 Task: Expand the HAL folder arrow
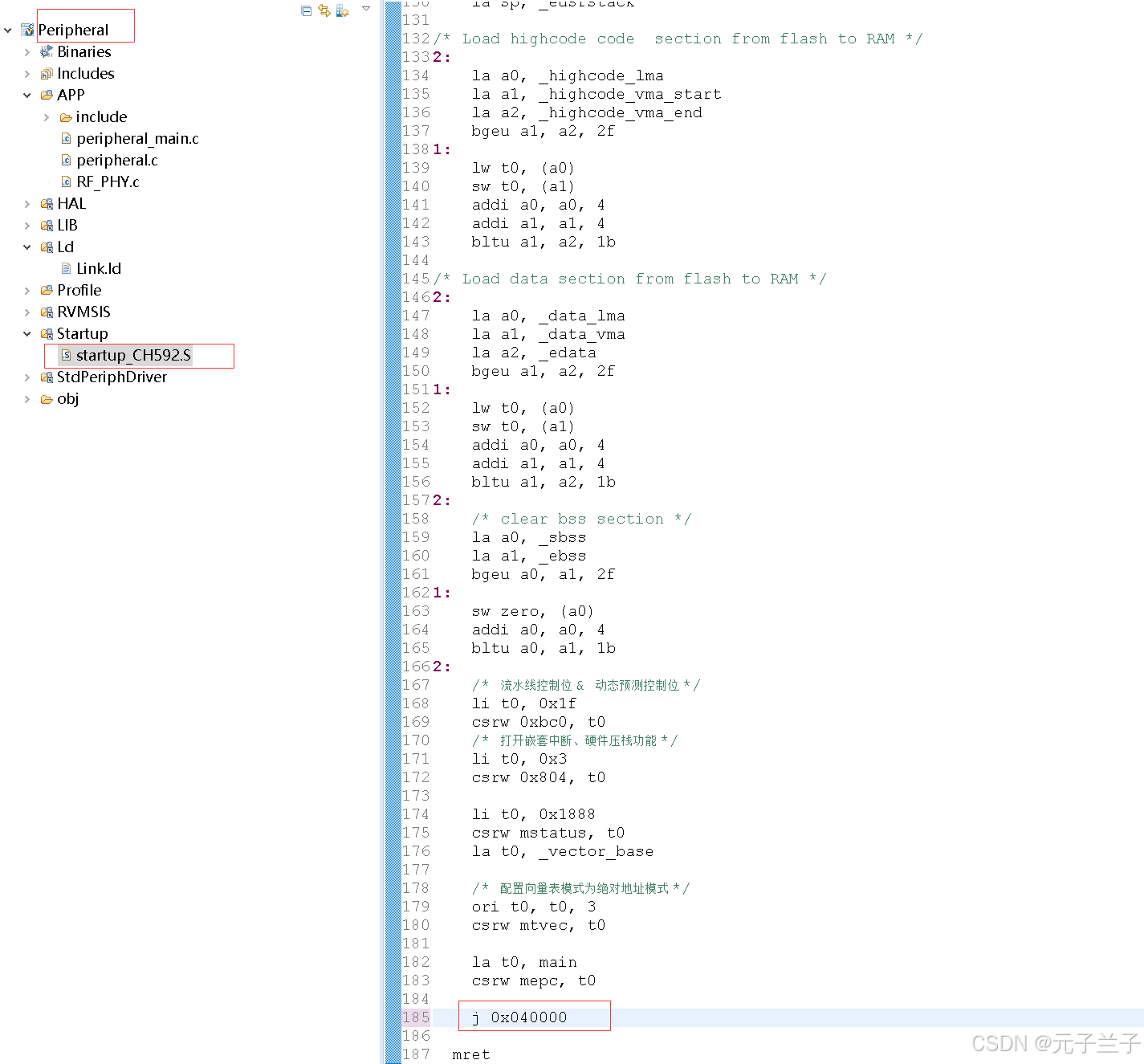pos(27,204)
